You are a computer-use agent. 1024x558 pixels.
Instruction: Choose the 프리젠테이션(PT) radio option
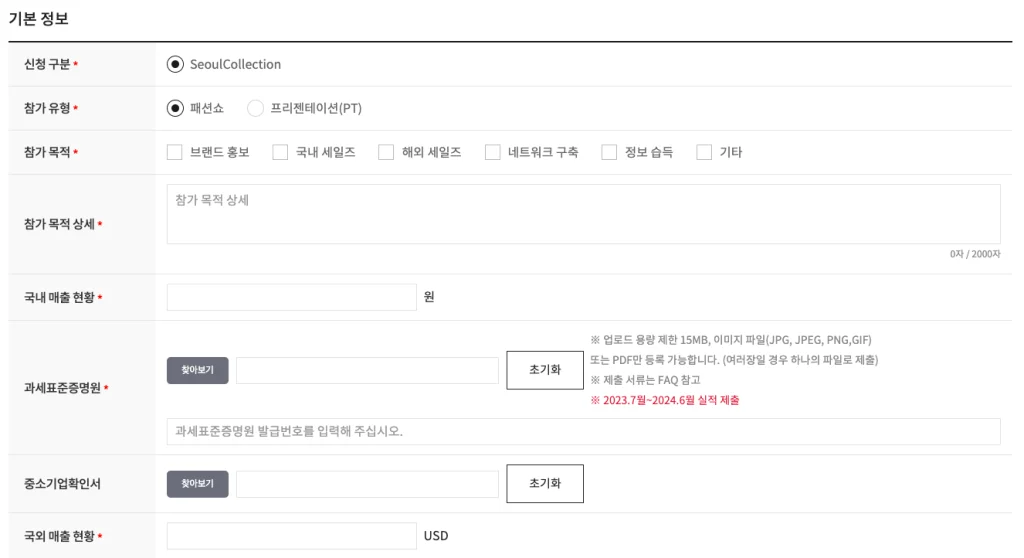point(255,108)
